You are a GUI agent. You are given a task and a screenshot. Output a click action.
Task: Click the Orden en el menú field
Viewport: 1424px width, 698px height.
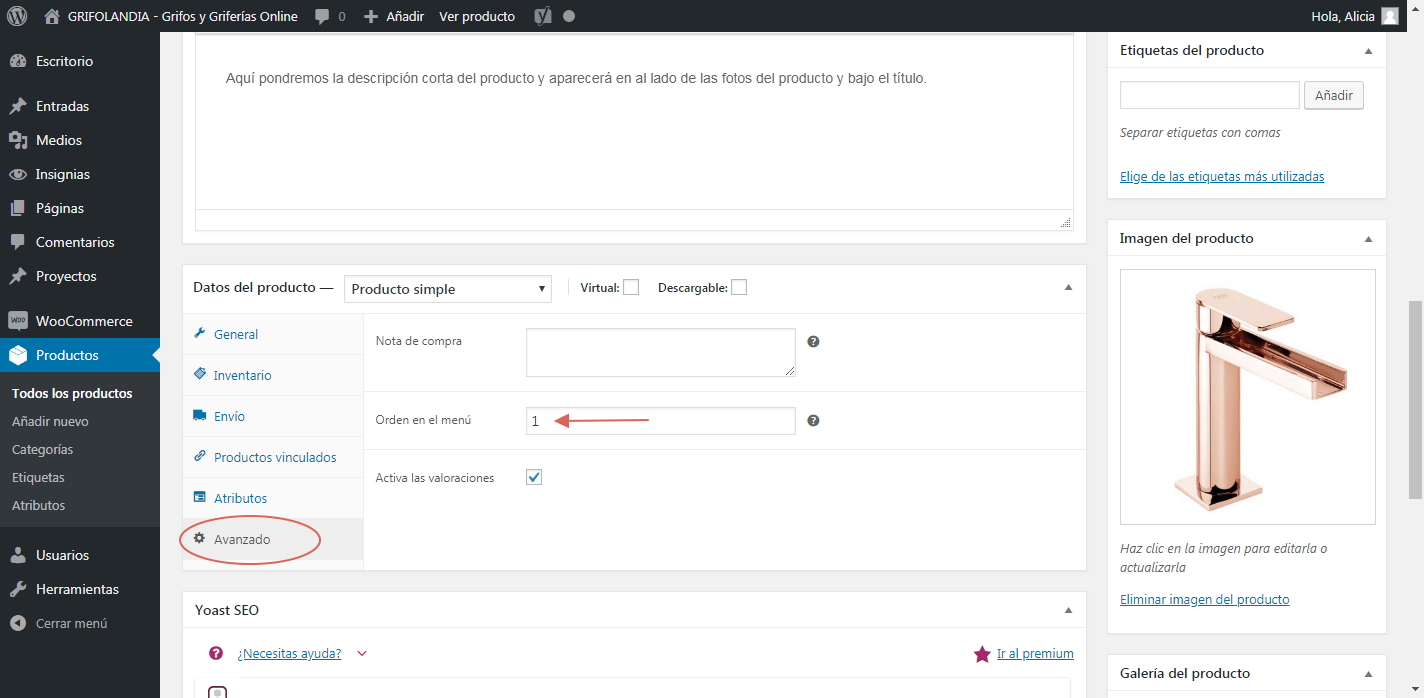661,421
